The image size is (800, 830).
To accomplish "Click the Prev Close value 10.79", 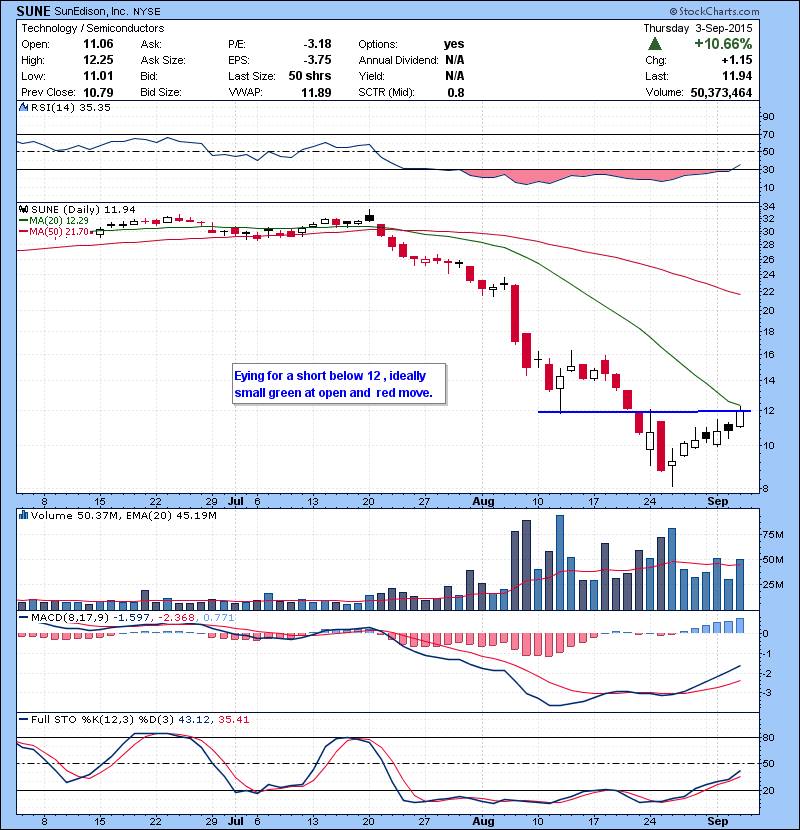I will 98,93.
